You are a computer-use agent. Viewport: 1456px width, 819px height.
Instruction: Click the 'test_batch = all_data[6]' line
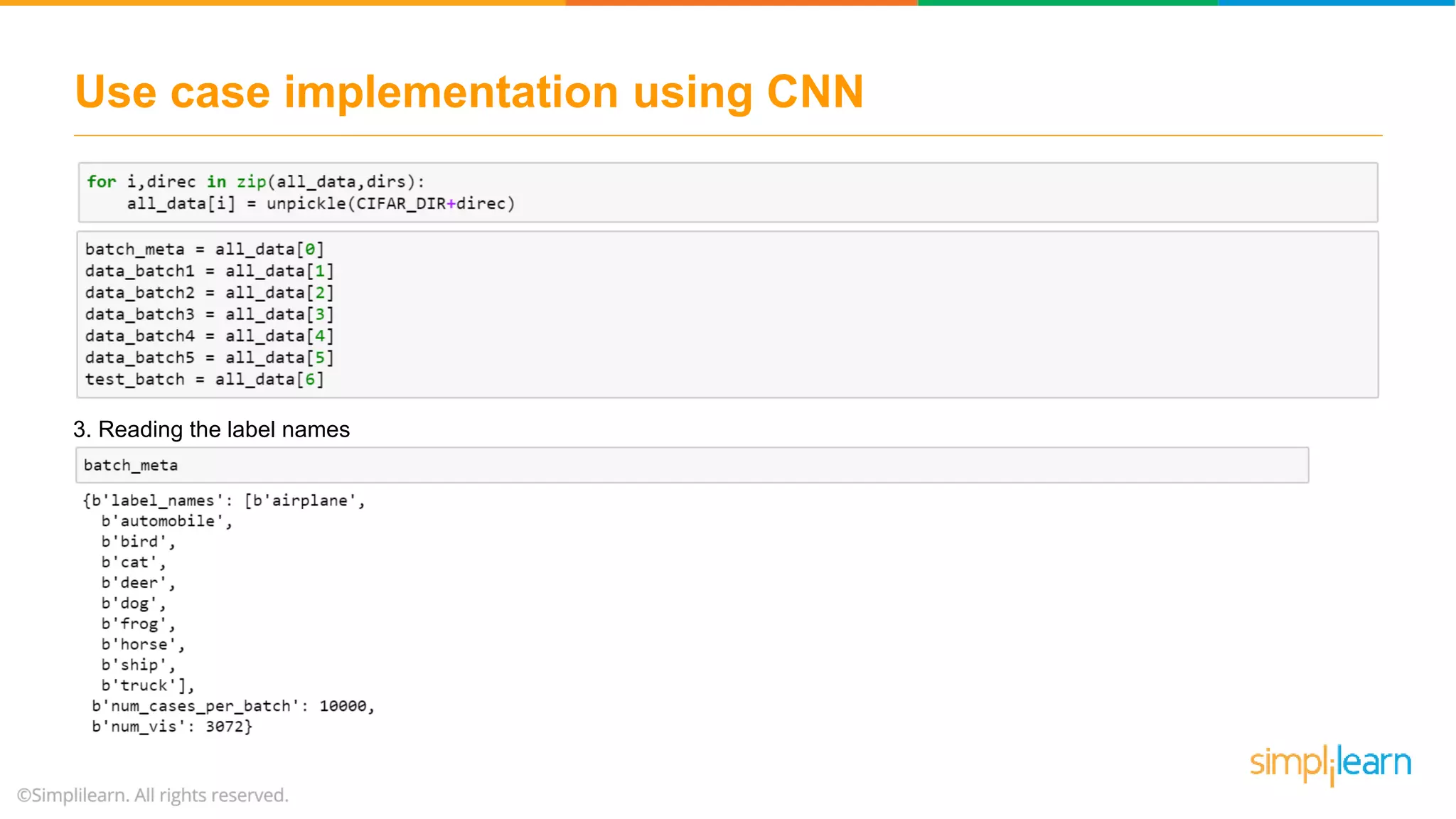coord(205,380)
